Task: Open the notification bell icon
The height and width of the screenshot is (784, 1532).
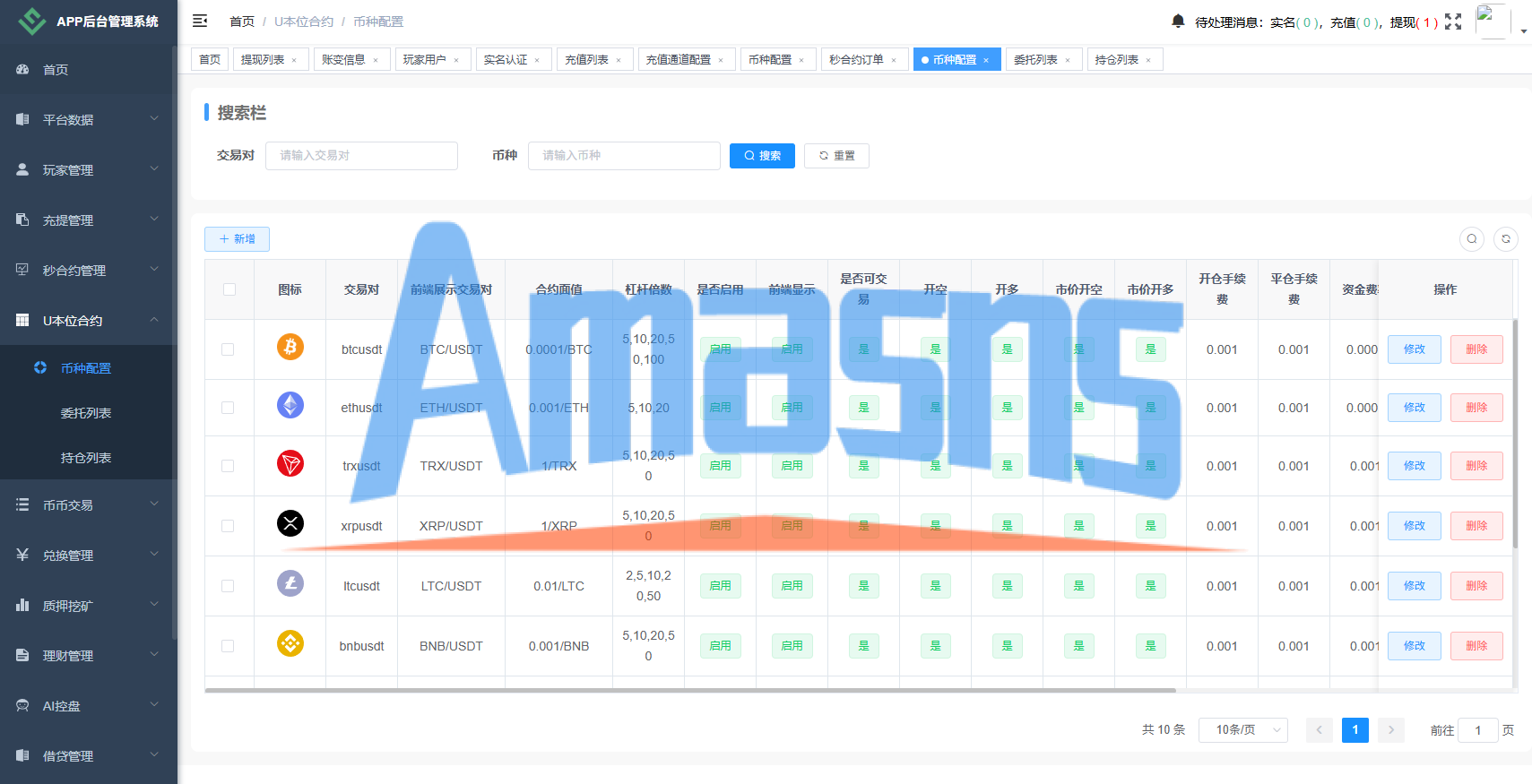Action: 1178,21
